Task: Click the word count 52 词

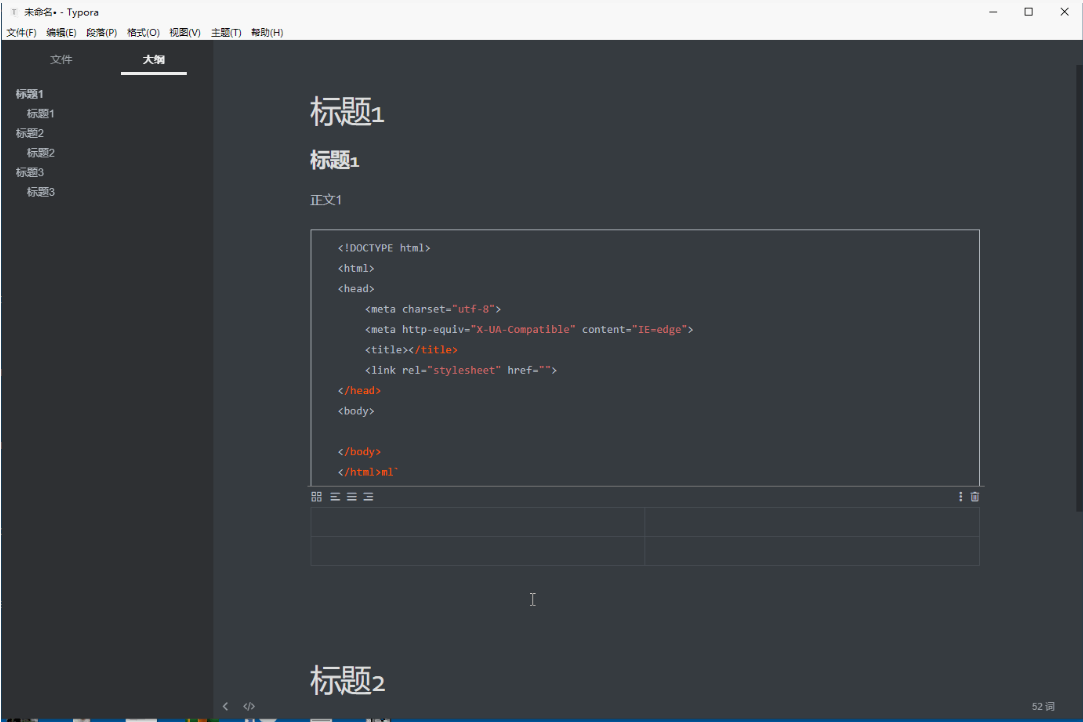Action: pyautogui.click(x=1043, y=706)
